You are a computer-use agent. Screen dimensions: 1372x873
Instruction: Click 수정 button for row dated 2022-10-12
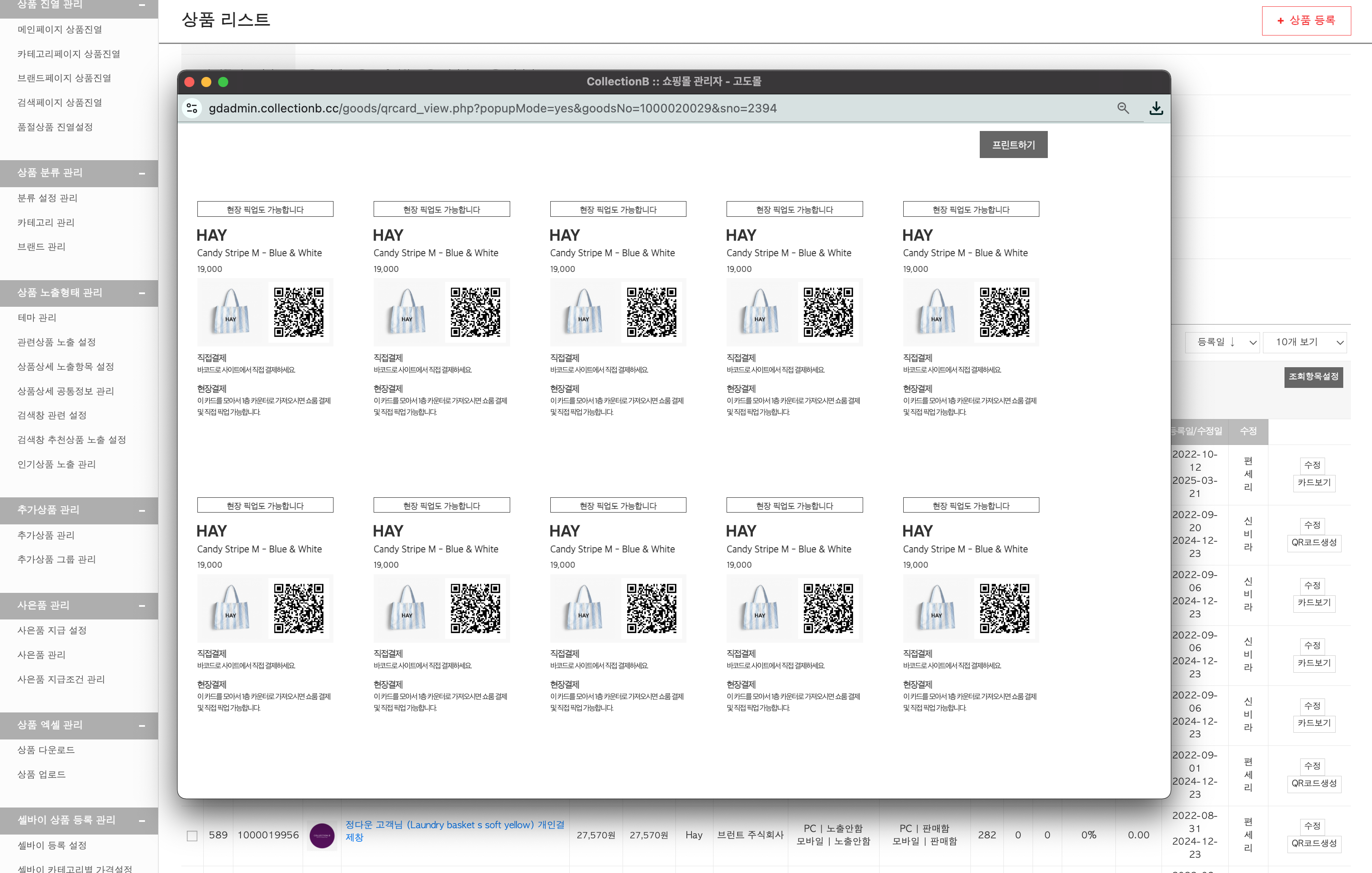coord(1312,465)
